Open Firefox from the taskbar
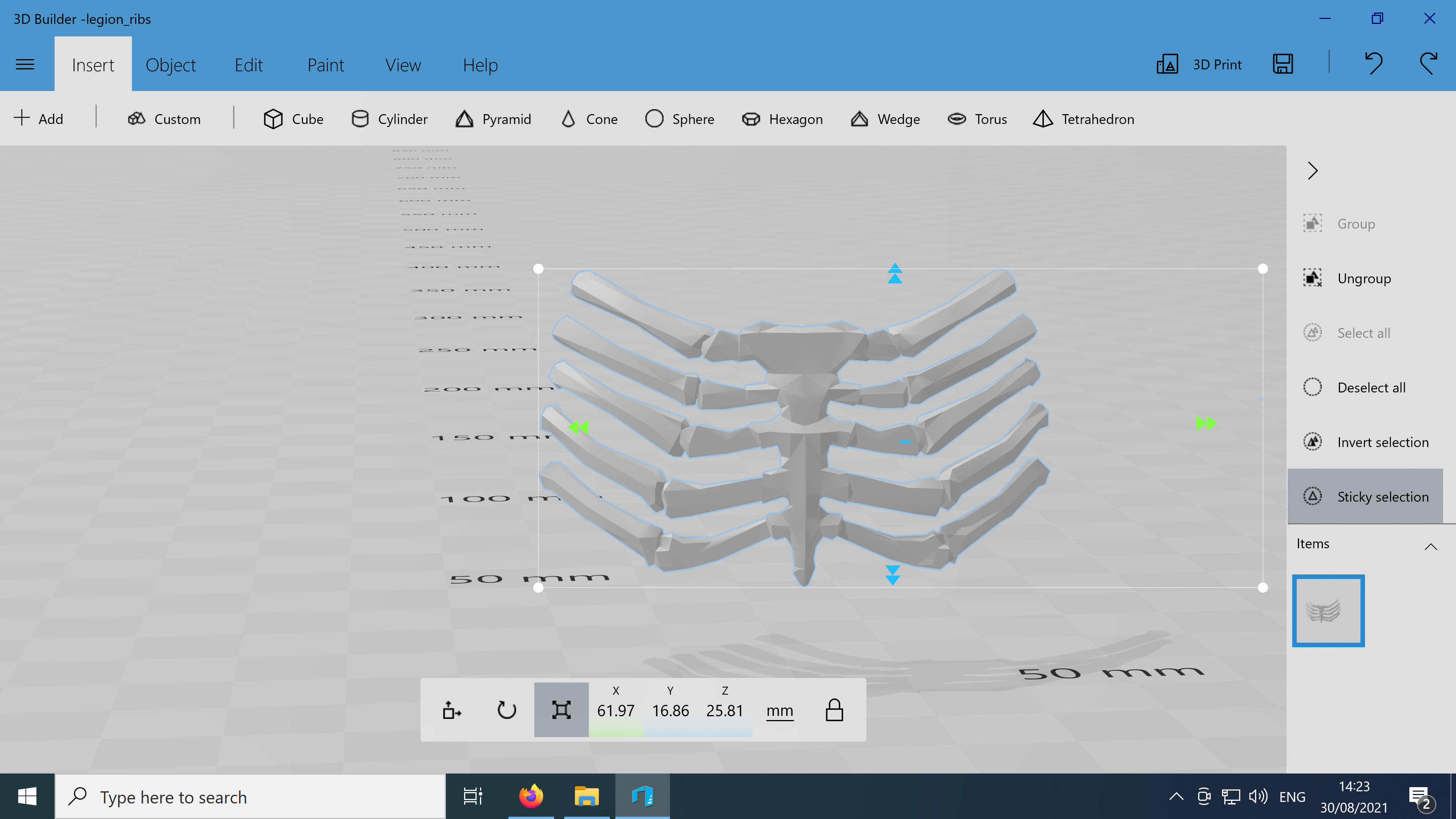The image size is (1456, 819). point(531,796)
